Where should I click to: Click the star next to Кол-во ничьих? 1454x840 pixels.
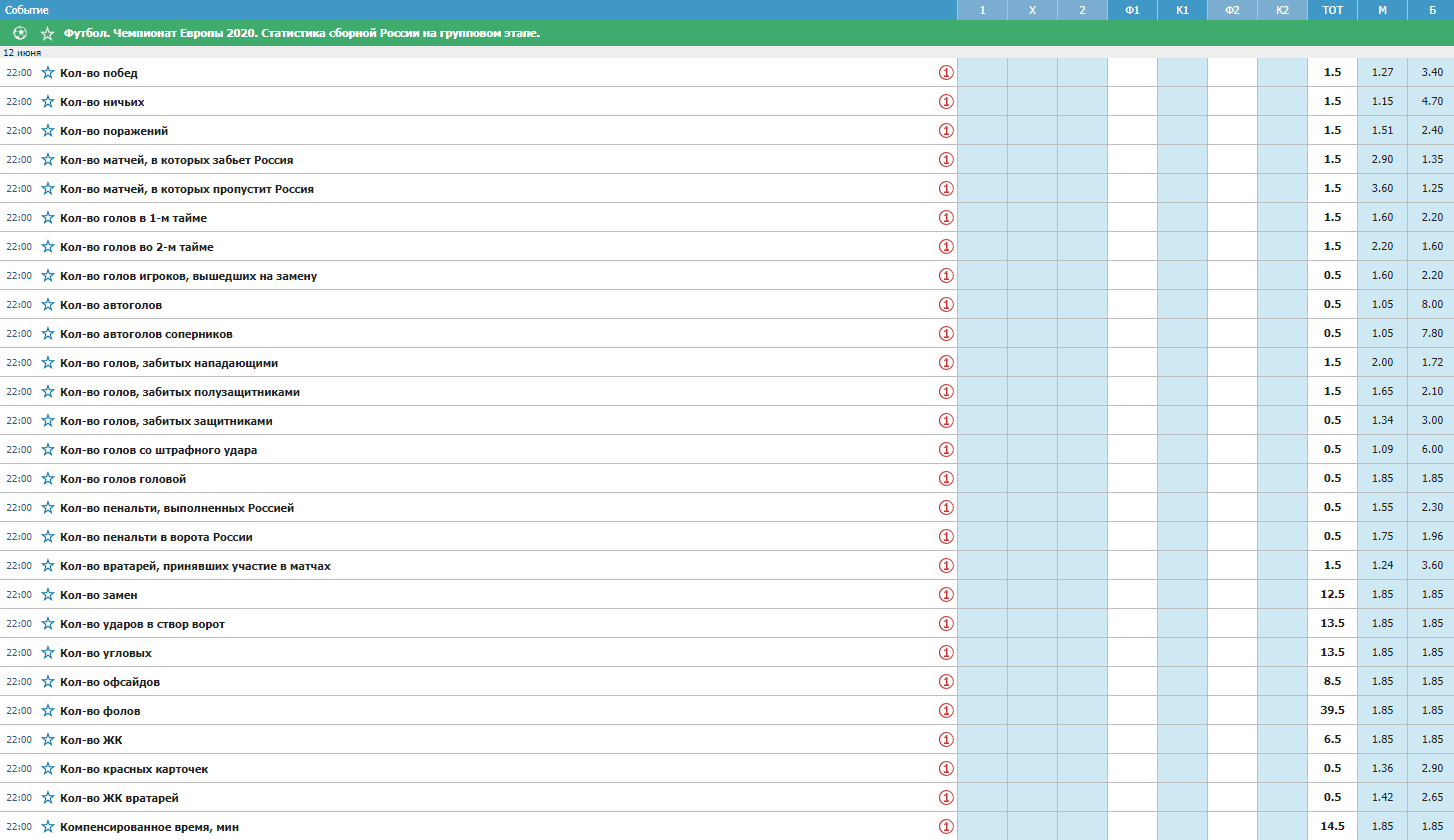point(47,102)
